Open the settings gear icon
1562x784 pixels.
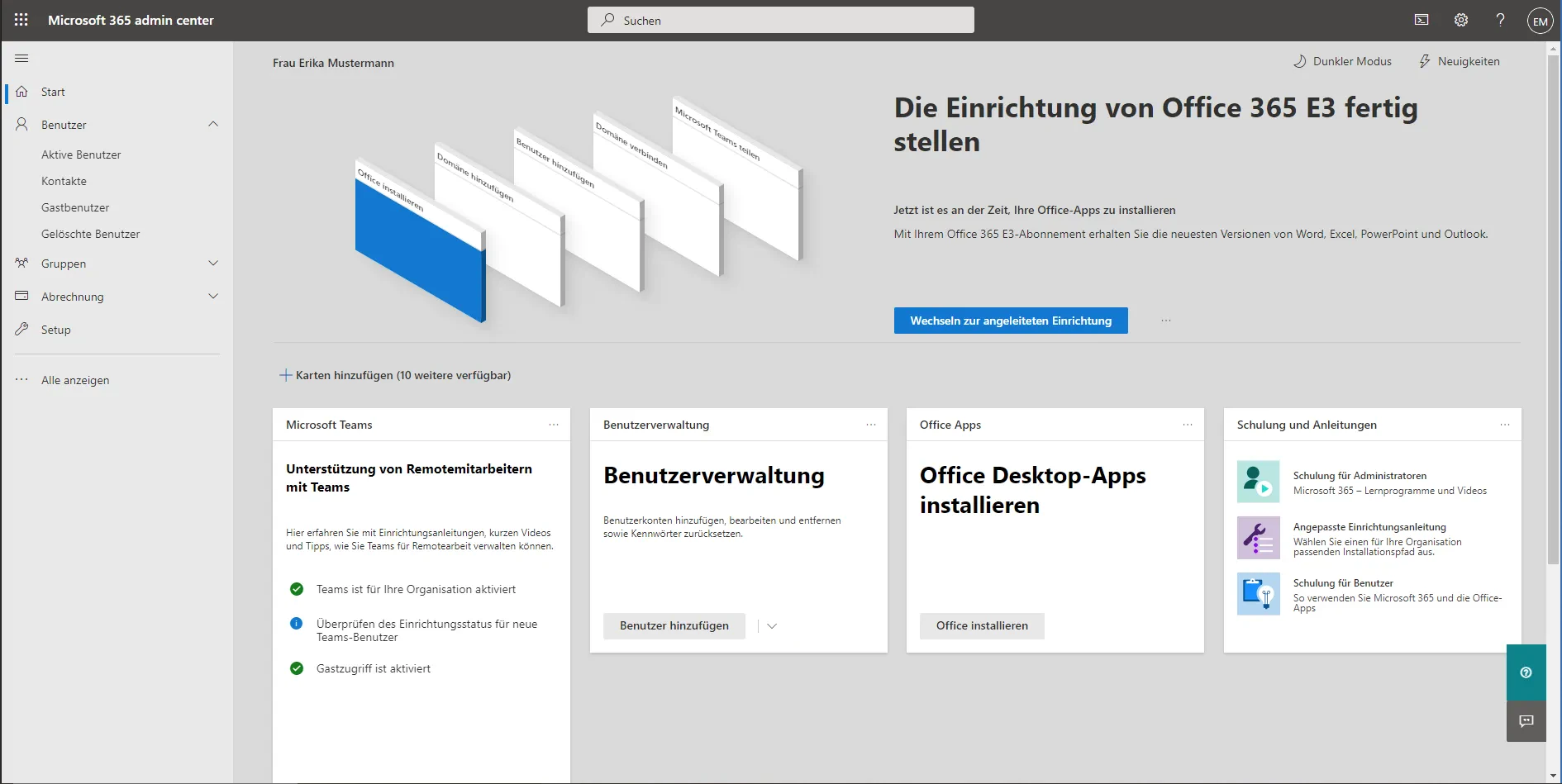1461,20
